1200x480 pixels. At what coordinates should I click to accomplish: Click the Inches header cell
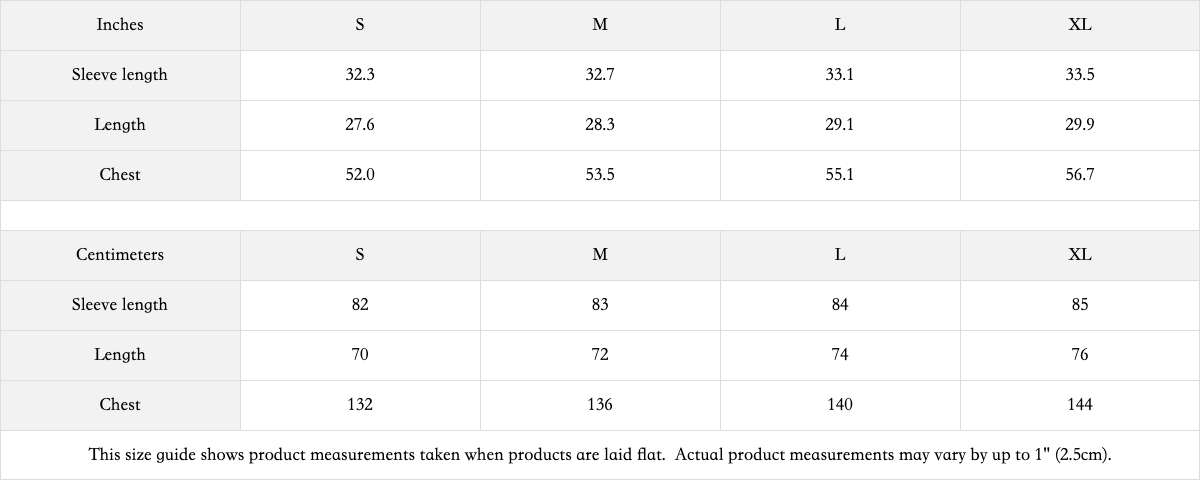pos(120,25)
